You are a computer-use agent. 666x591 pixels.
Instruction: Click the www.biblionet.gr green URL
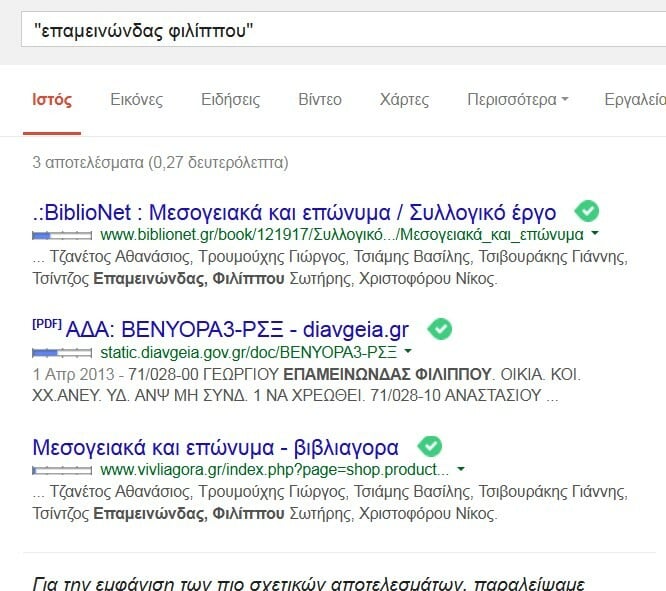(x=342, y=235)
